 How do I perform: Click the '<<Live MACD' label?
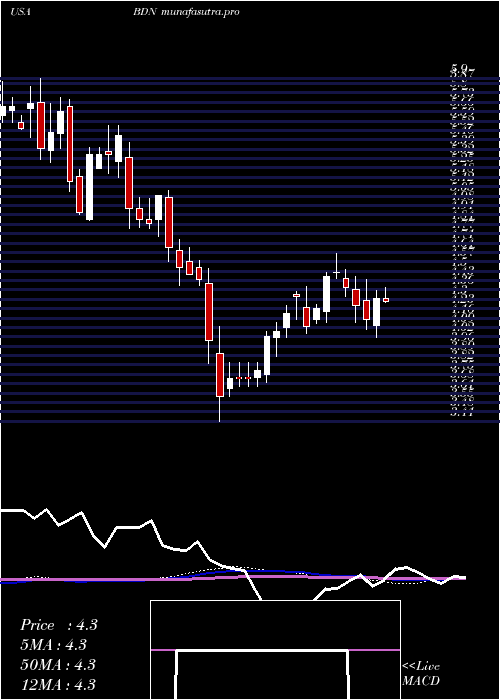[421, 674]
